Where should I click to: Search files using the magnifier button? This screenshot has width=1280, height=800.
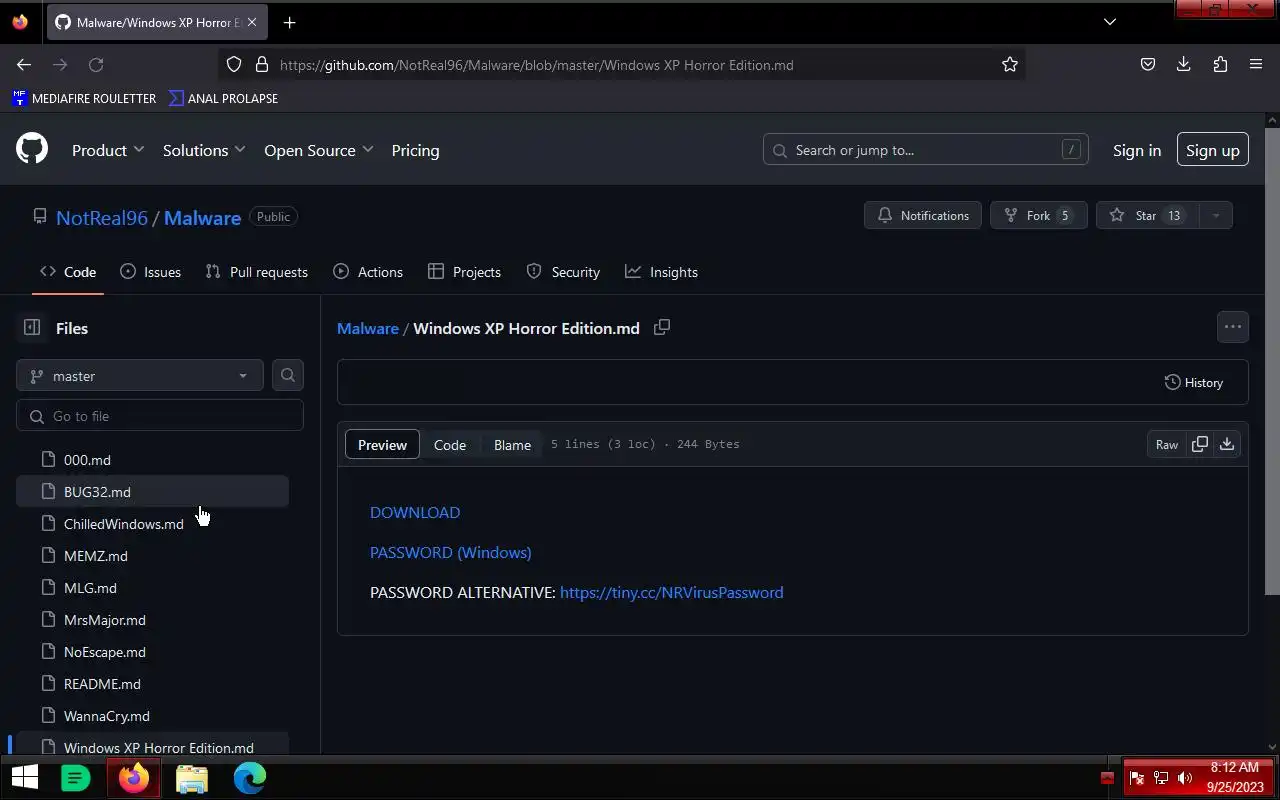point(288,375)
